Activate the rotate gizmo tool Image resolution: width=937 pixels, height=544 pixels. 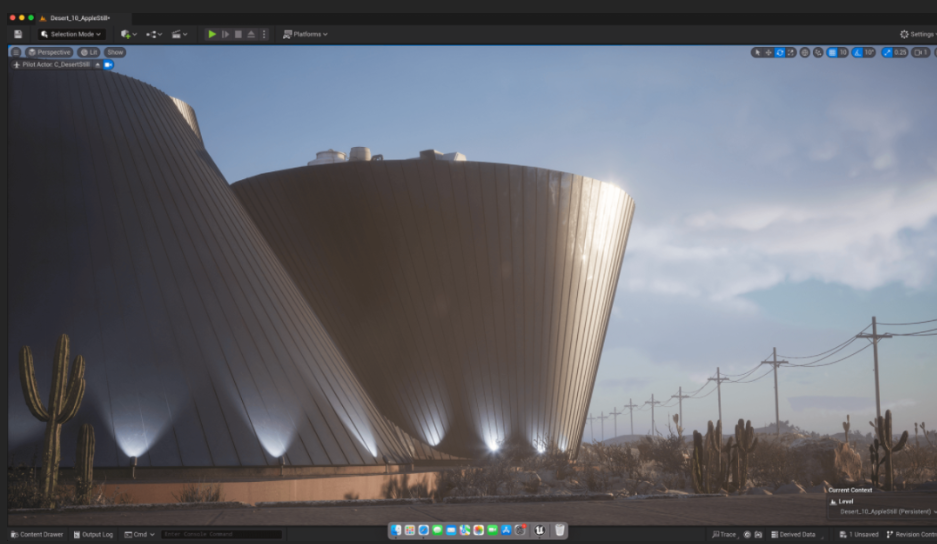point(780,52)
